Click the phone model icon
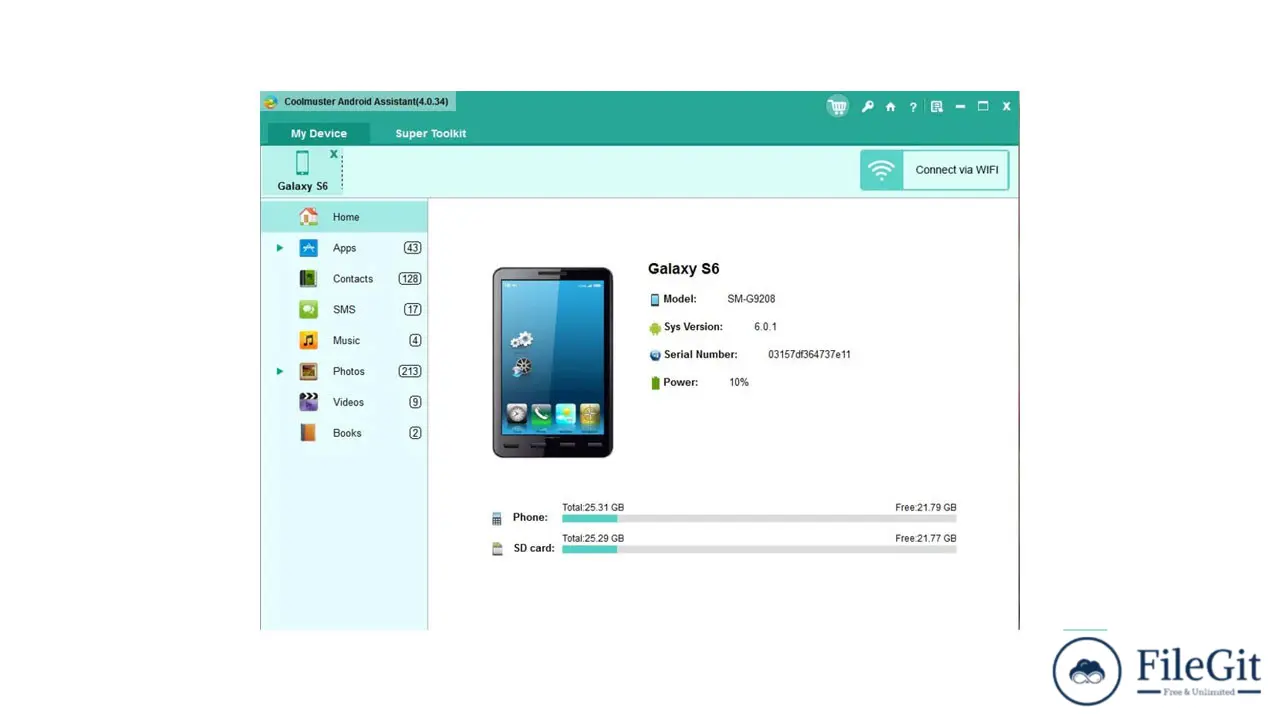The width and height of the screenshot is (1280, 720). (x=655, y=299)
